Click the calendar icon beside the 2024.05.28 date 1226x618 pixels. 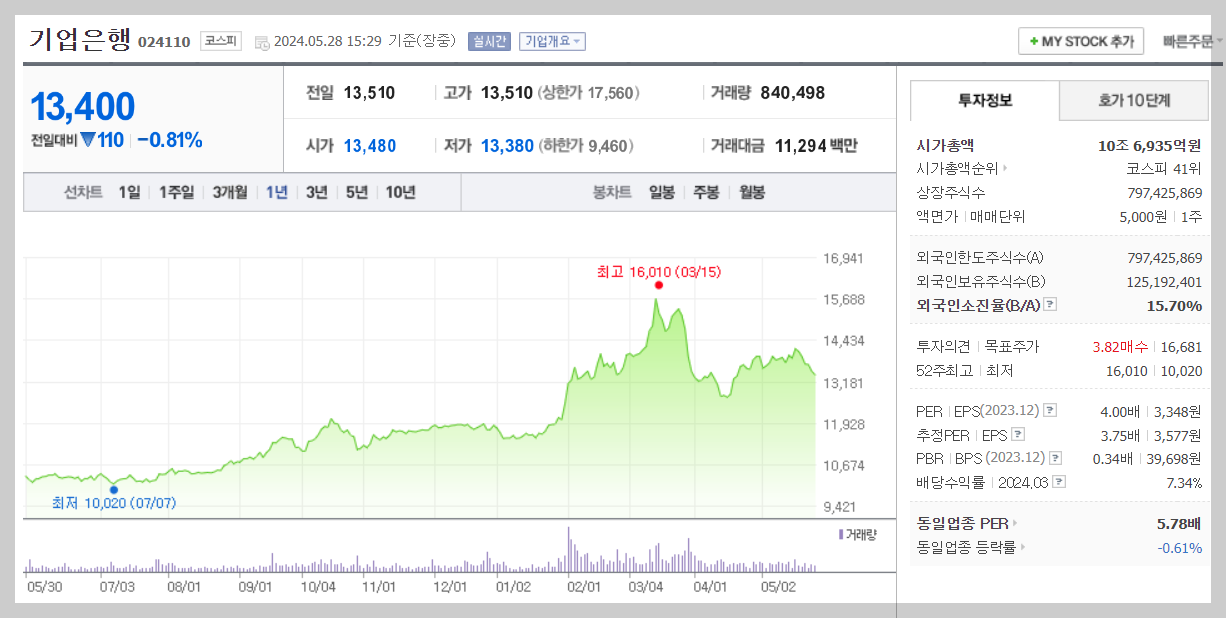[x=262, y=42]
